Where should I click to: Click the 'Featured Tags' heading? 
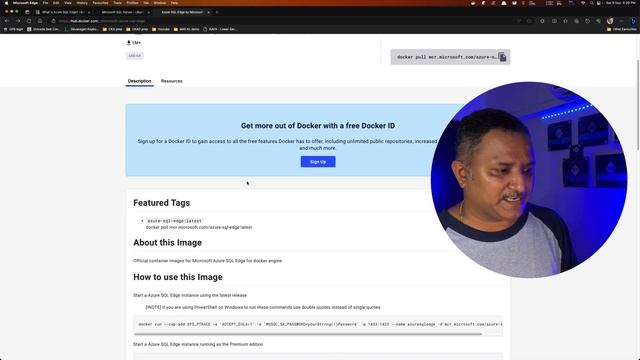(x=161, y=203)
